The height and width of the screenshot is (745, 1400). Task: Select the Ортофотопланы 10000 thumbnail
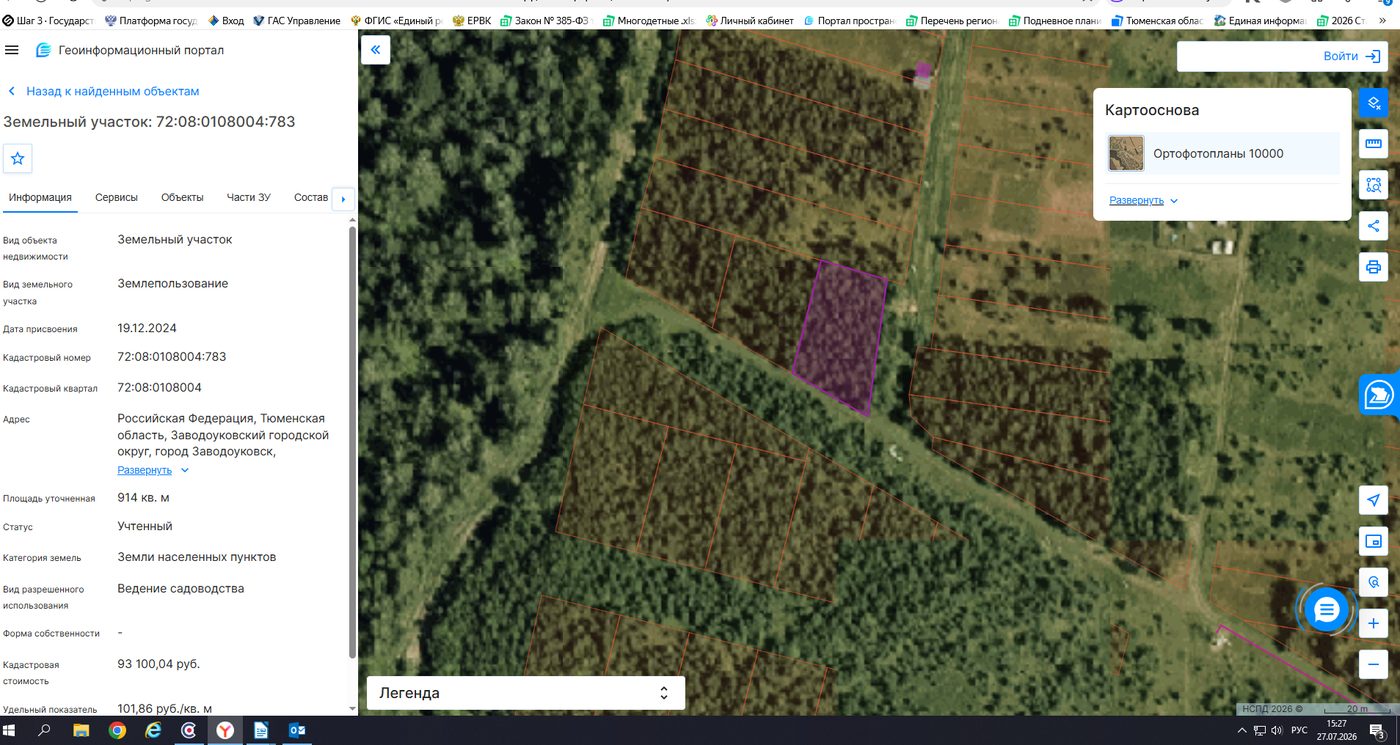click(x=1126, y=154)
